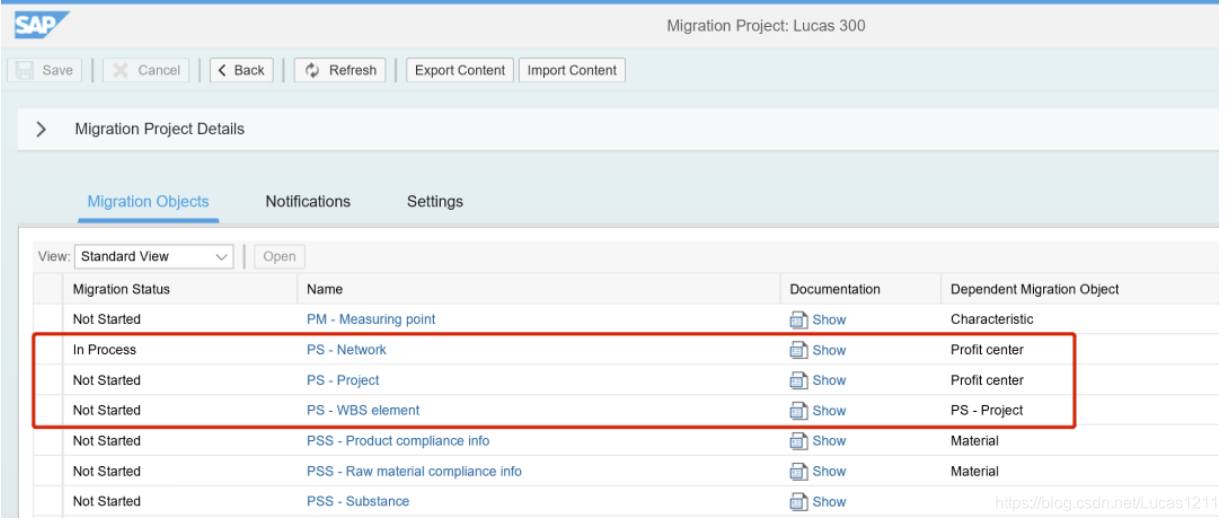Show documentation for PM - Measuring point
Screen dimensions: 1226x521
point(829,320)
